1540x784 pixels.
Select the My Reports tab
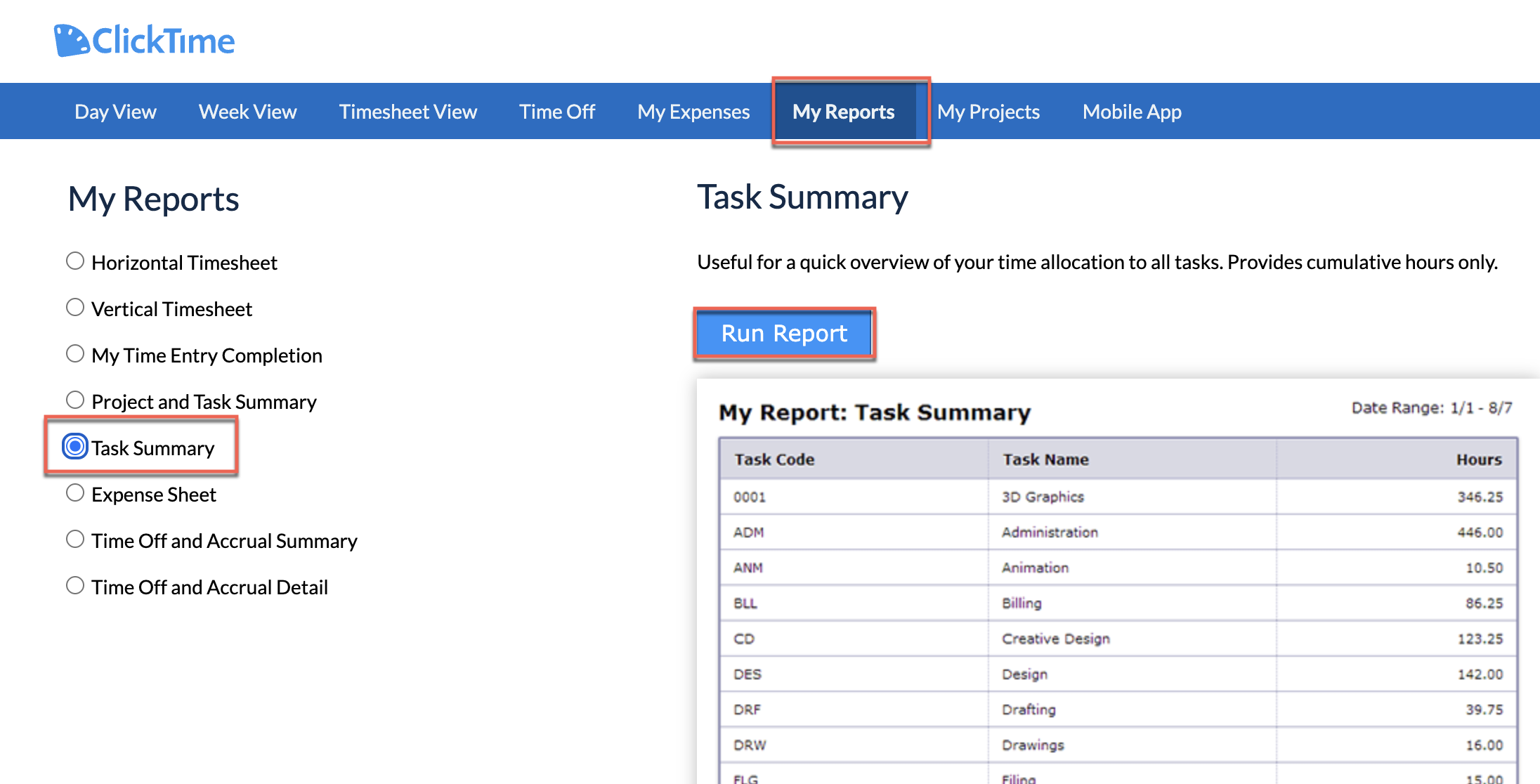[x=843, y=112]
